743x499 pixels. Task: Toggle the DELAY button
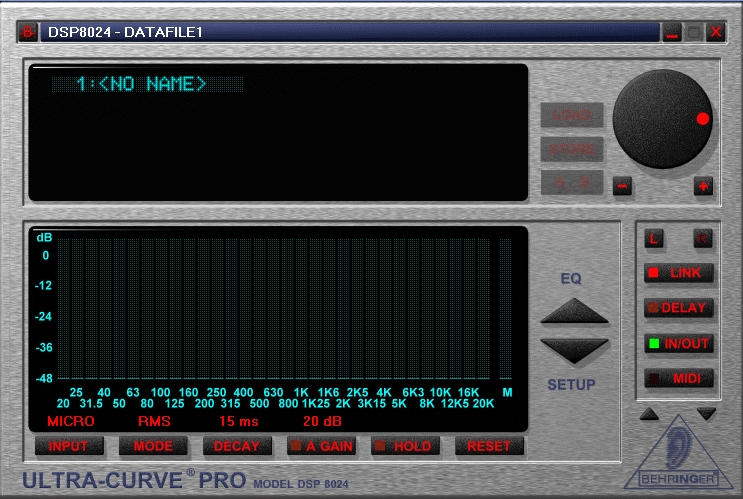679,308
